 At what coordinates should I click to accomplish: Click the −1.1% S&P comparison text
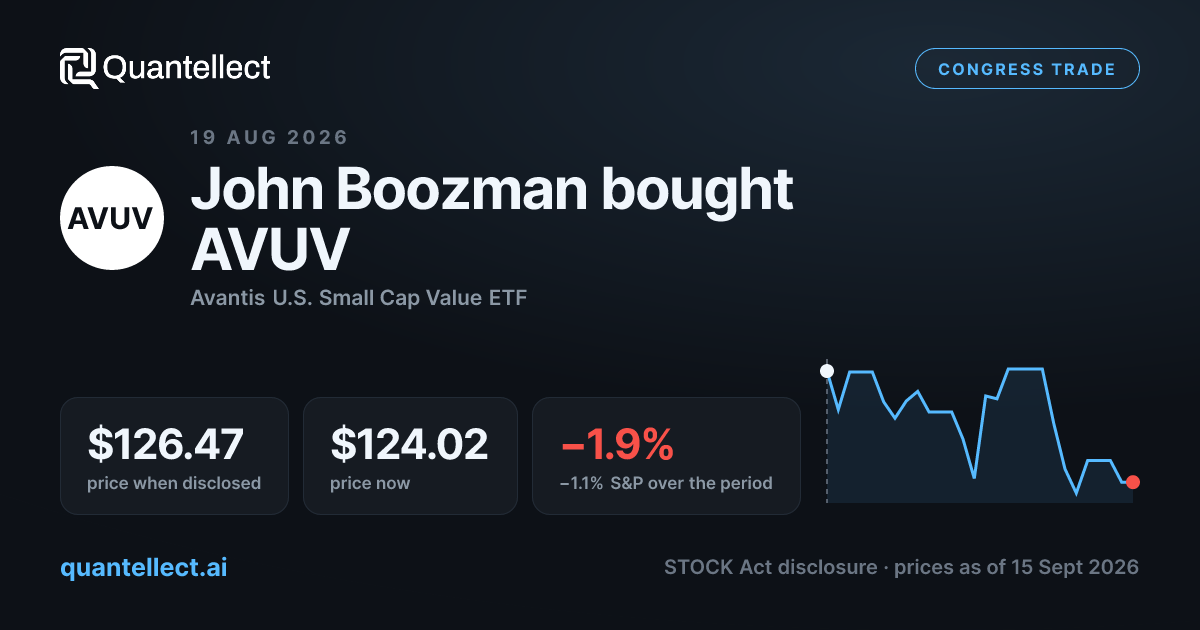pyautogui.click(x=666, y=483)
